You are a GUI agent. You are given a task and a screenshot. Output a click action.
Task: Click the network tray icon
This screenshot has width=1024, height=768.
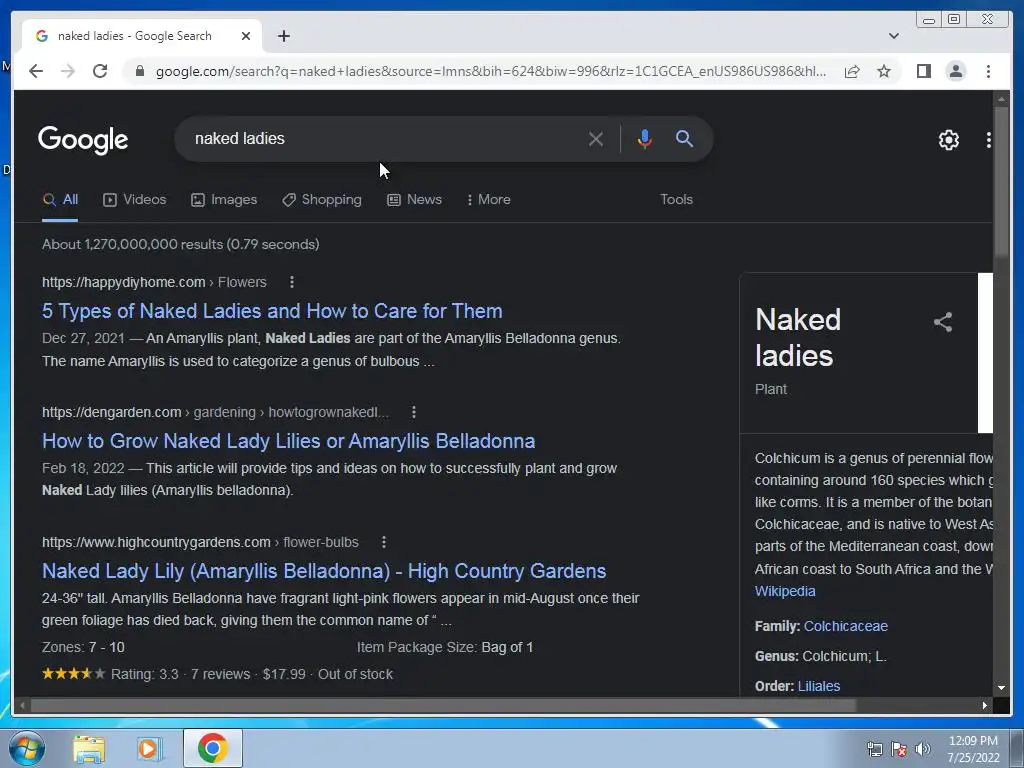click(874, 749)
